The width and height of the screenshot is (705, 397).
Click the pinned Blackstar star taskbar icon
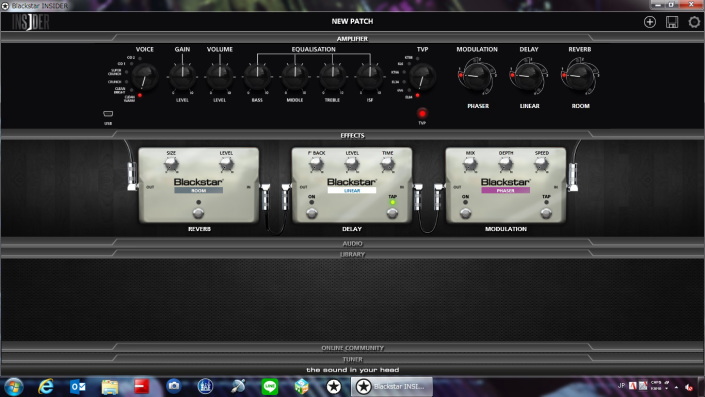[x=334, y=387]
